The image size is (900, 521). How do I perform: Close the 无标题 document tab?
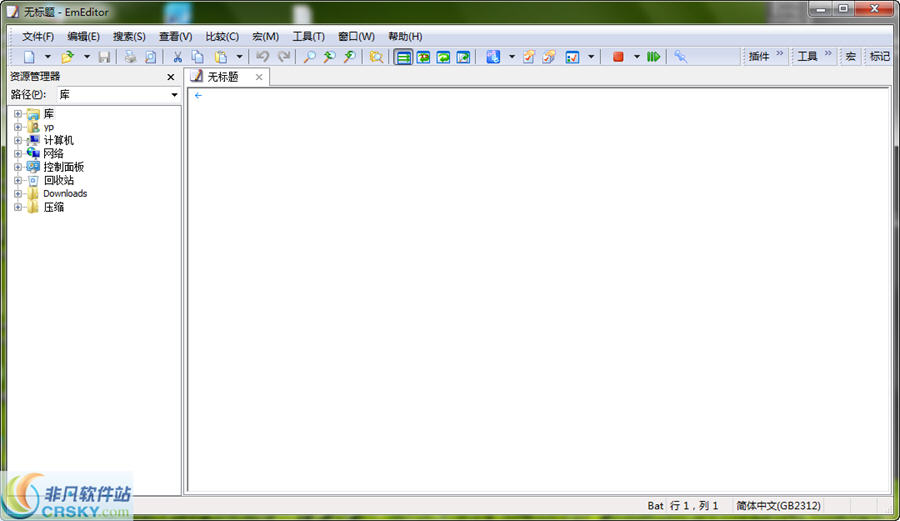(259, 77)
